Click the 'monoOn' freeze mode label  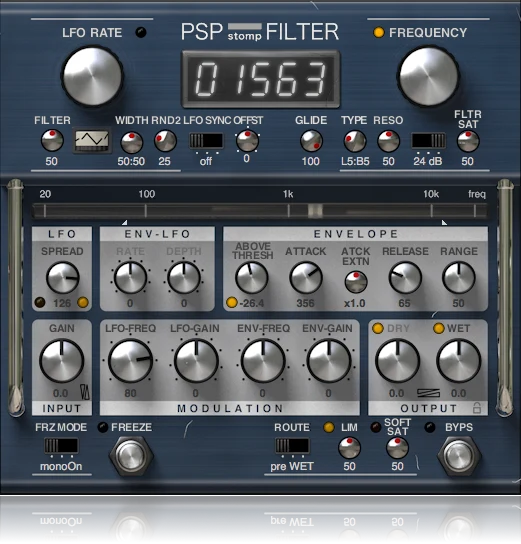tap(61, 466)
